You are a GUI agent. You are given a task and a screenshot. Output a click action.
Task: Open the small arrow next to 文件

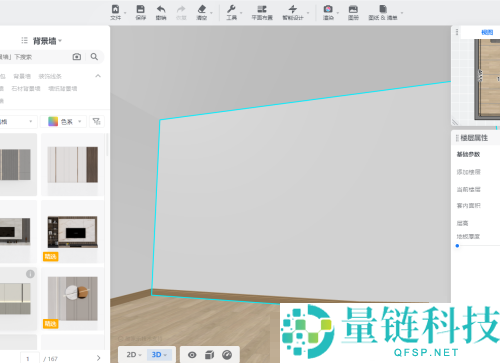(125, 13)
